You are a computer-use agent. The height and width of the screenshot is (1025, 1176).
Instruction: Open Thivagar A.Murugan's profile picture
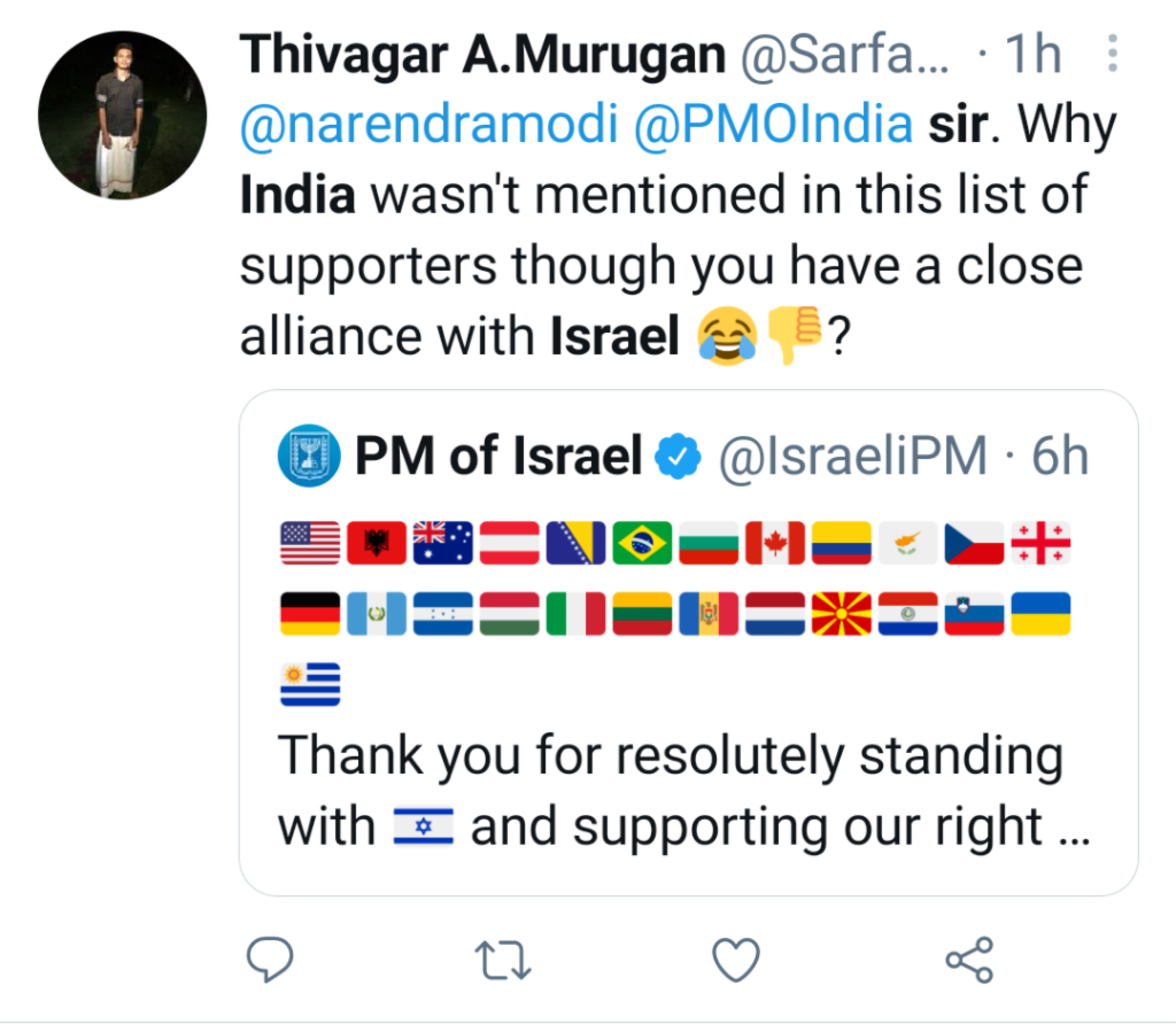(122, 115)
